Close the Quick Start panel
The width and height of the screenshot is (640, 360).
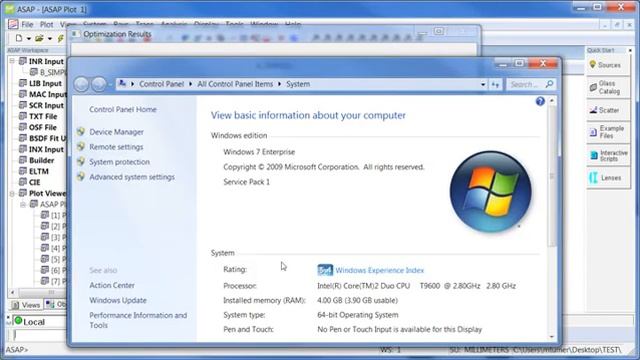pyautogui.click(x=630, y=50)
